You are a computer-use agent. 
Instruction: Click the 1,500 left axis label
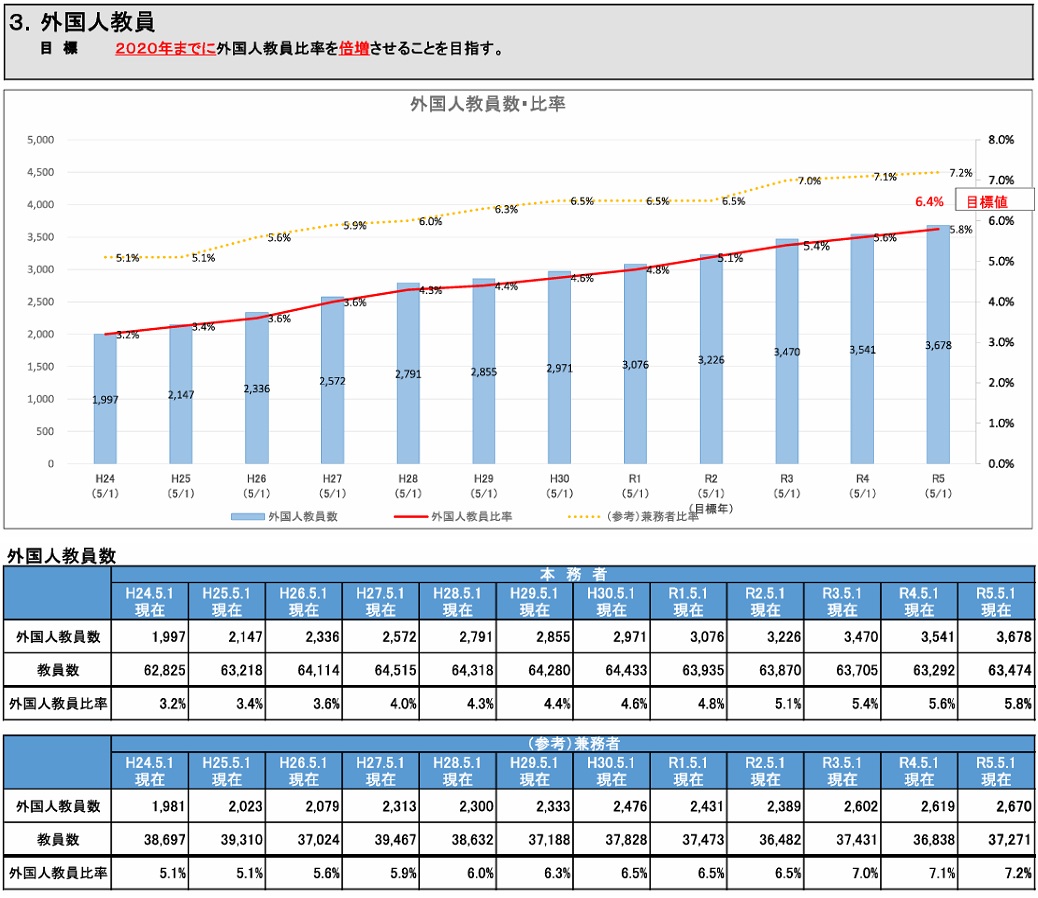40,367
